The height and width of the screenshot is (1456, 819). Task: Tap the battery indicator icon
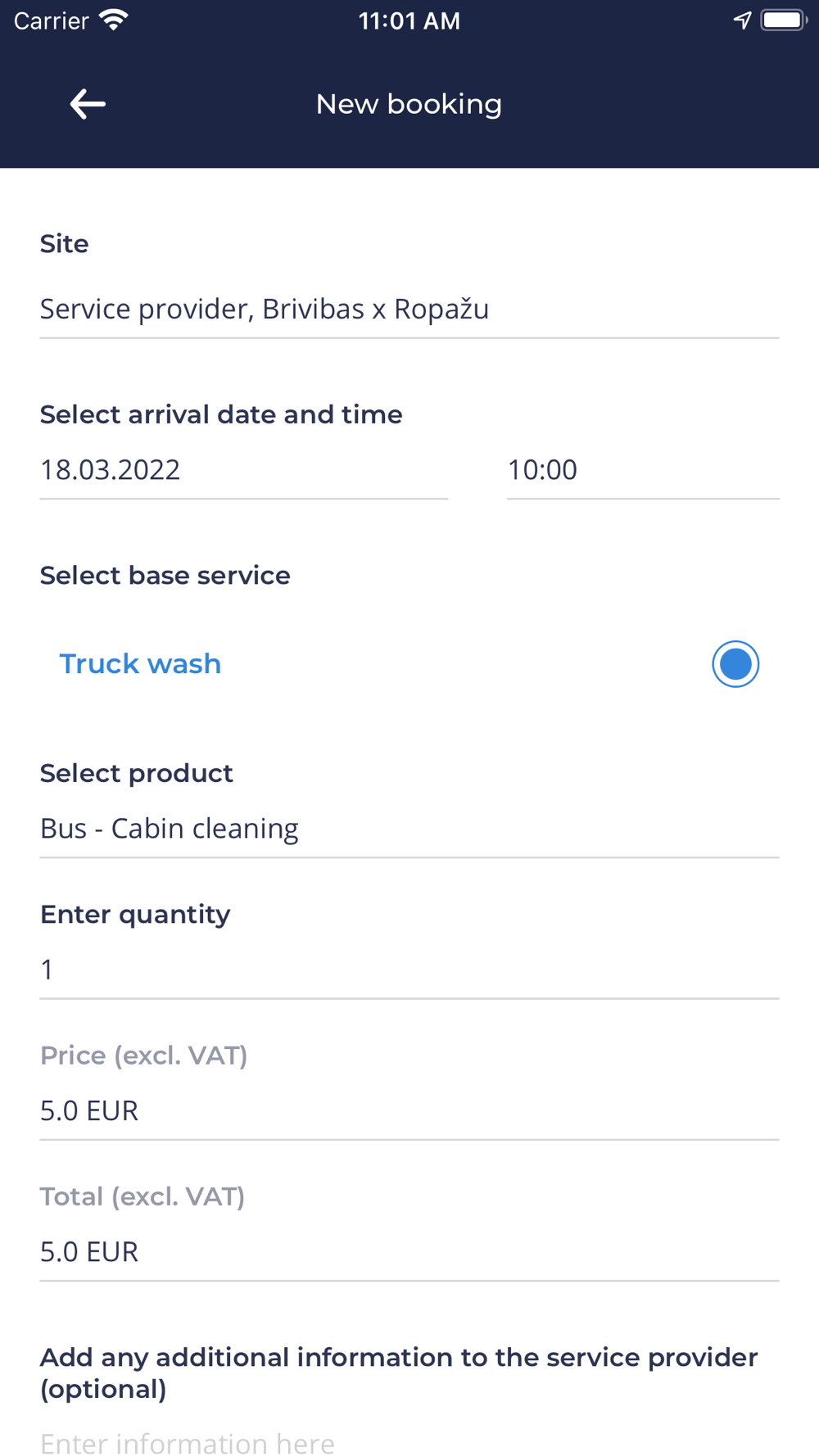click(x=783, y=20)
